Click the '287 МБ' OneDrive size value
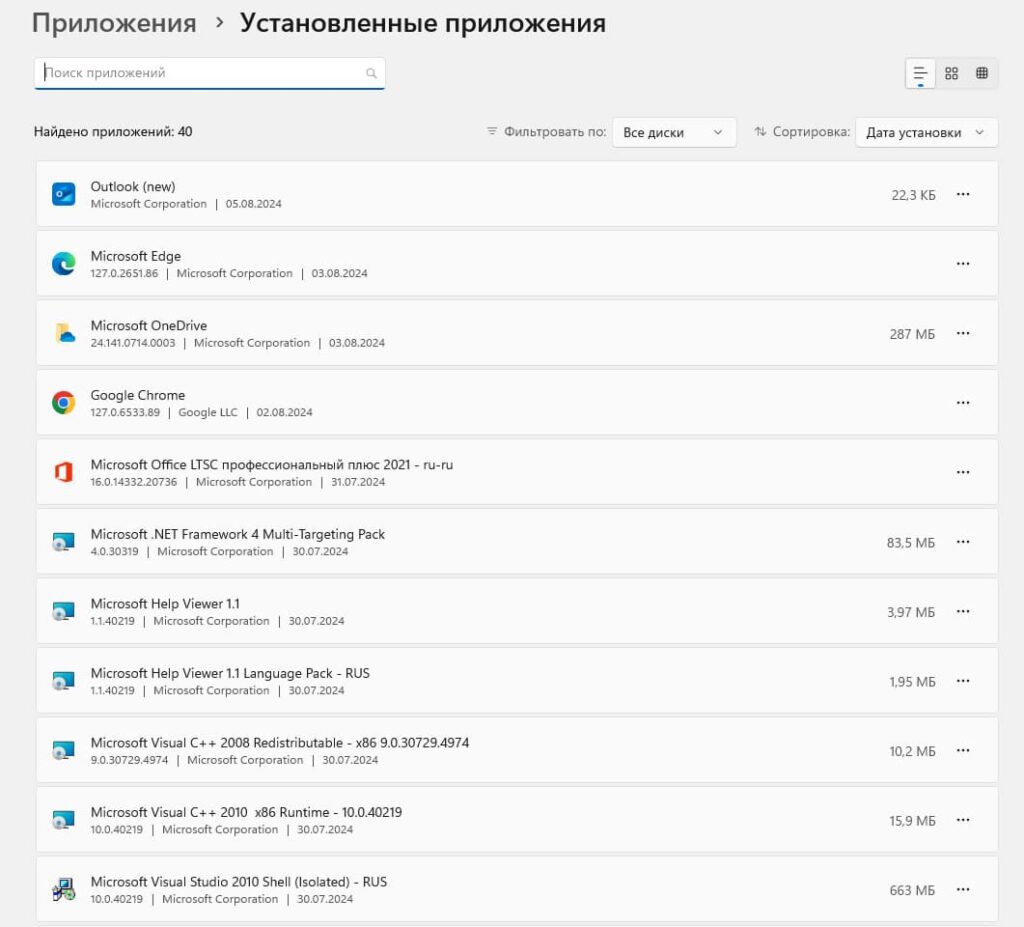The width and height of the screenshot is (1024, 927). (912, 334)
